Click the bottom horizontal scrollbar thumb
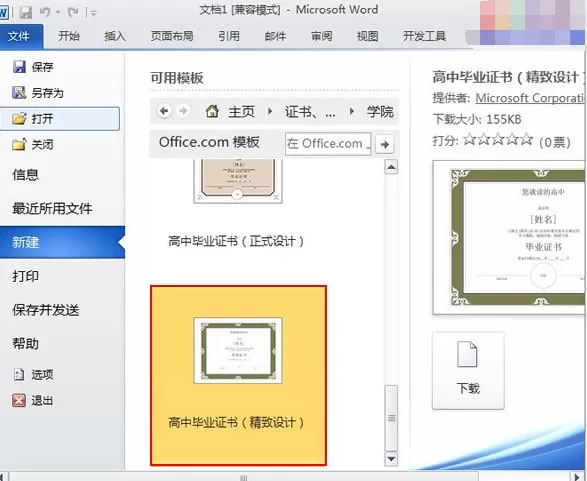The height and width of the screenshot is (481, 587). [244, 477]
